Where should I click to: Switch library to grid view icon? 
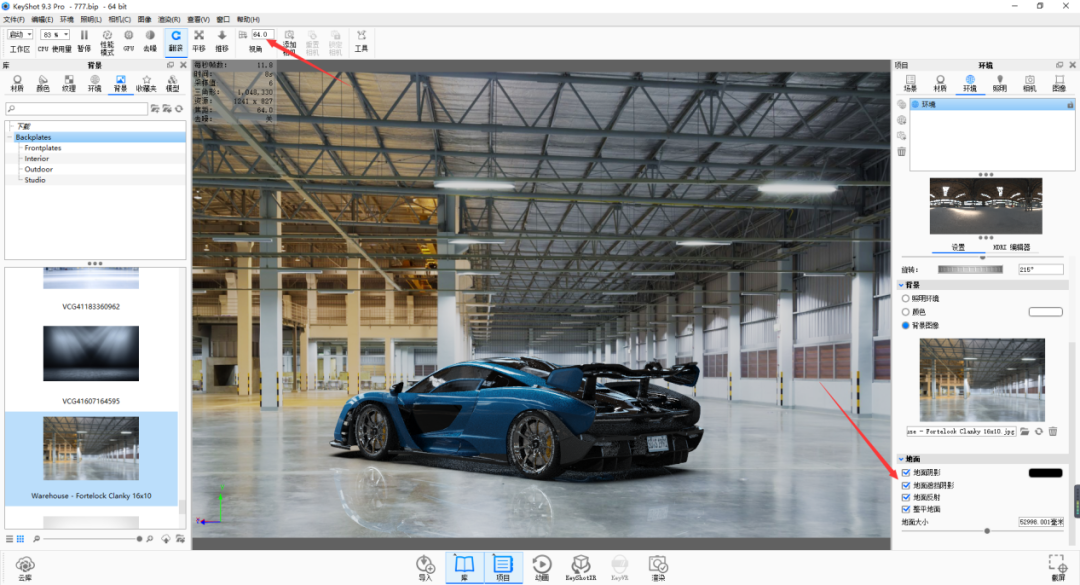pyautogui.click(x=20, y=539)
